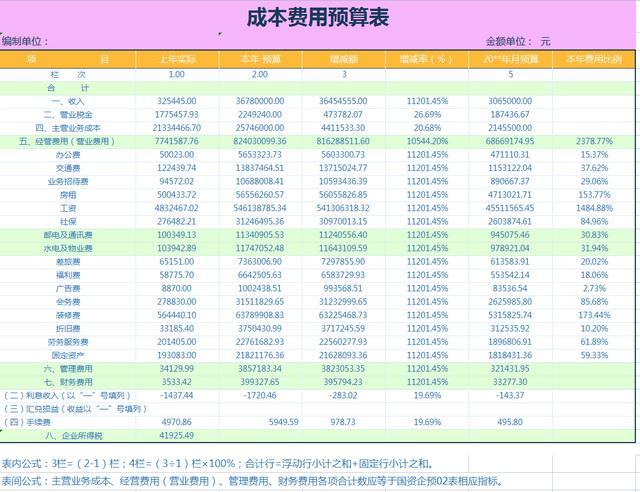Select the (四)手续费 row label

pos(27,423)
